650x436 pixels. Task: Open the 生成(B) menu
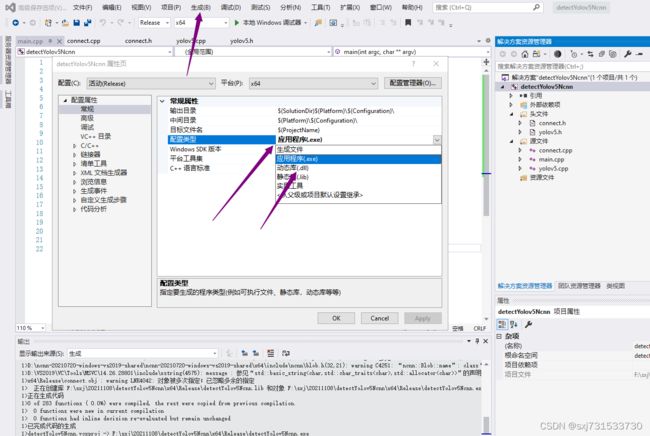tap(201, 7)
